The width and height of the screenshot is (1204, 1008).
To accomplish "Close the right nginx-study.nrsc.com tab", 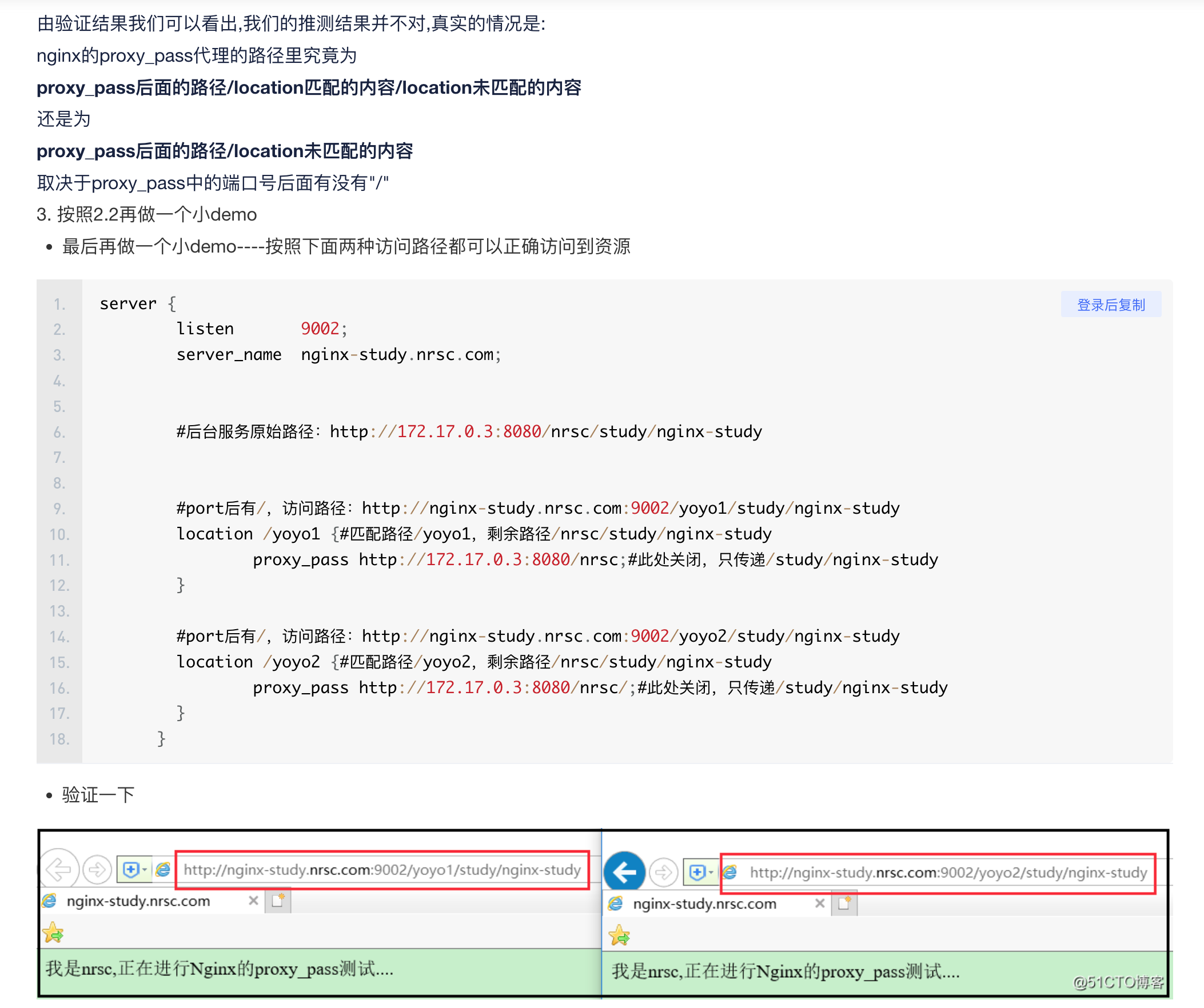I will pyautogui.click(x=819, y=903).
